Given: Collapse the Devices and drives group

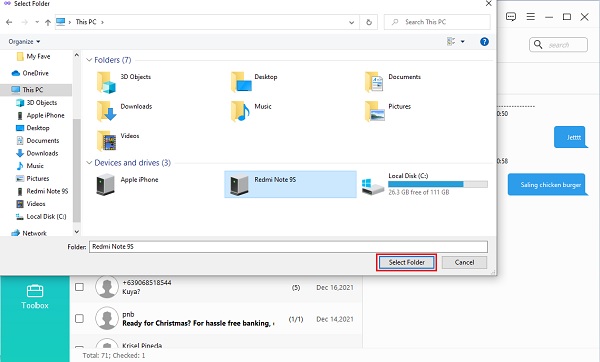Looking at the screenshot, I should tap(89, 163).
